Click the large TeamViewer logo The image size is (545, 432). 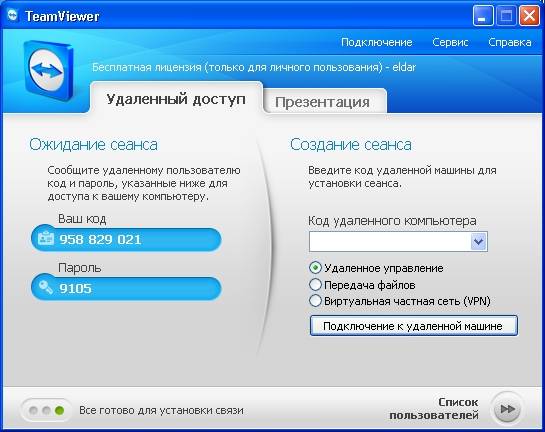(49, 70)
